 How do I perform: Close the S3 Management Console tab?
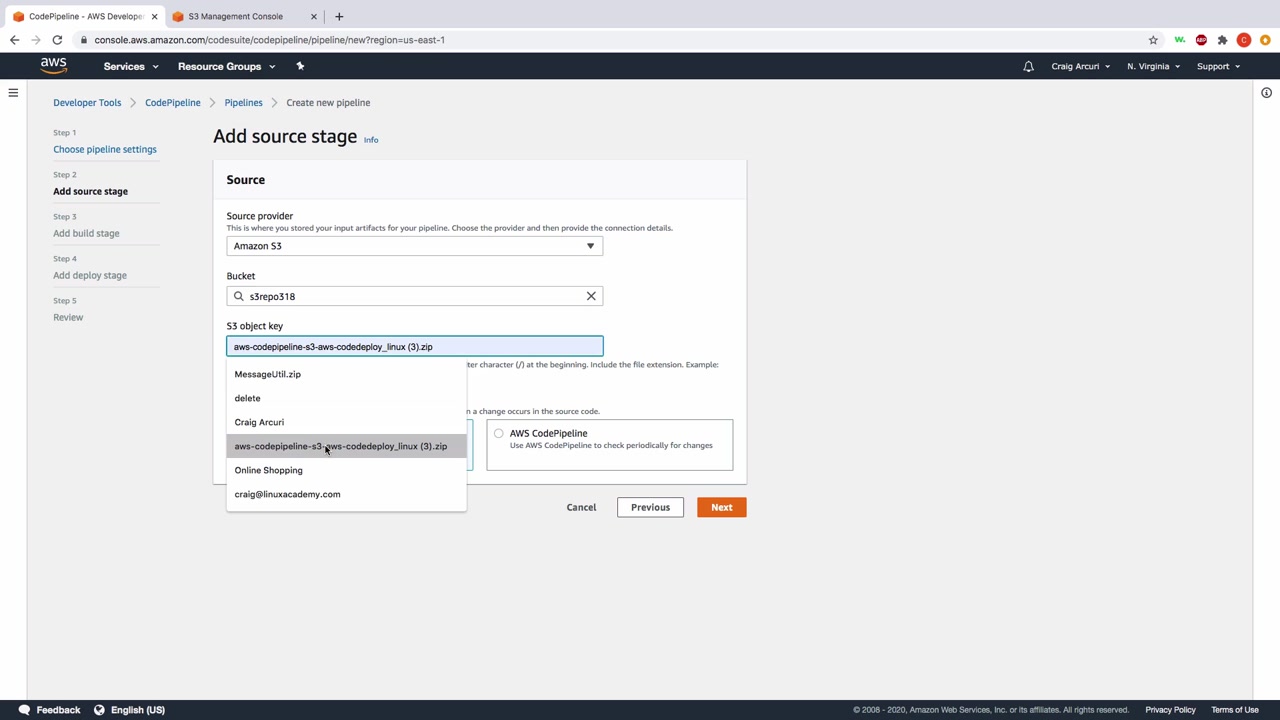coord(313,16)
